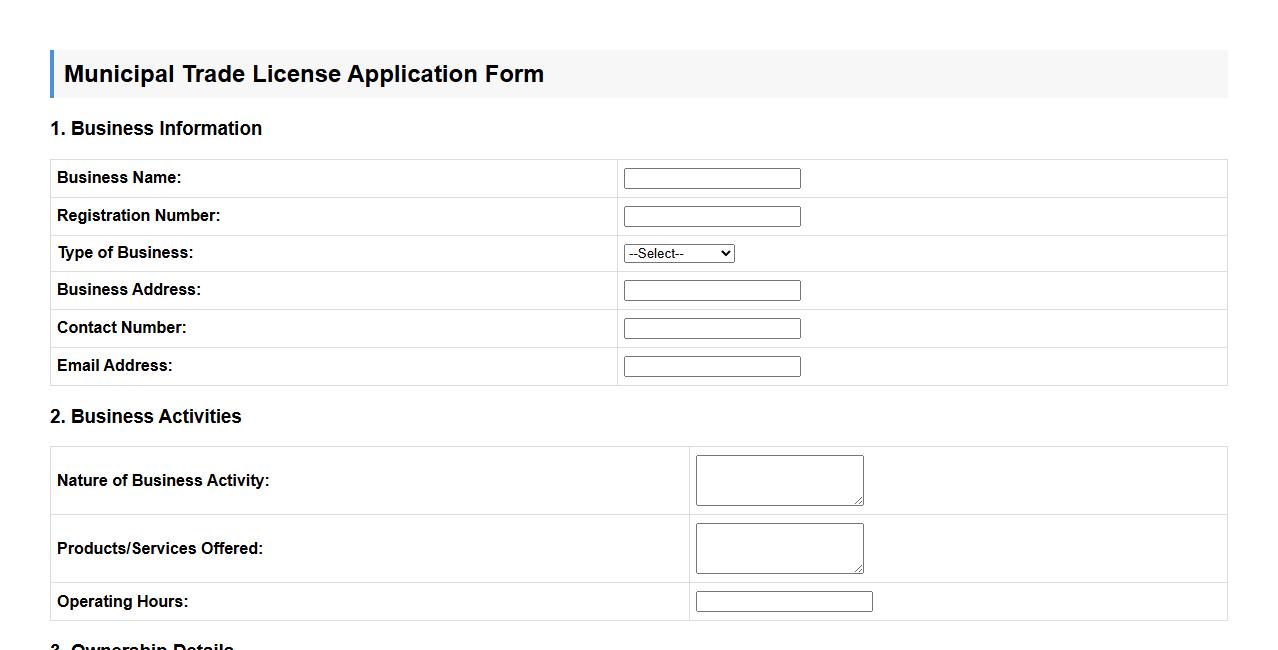Click the Municipal Trade License Application Form heading
Image resolution: width=1278 pixels, height=650 pixels.
304,73
